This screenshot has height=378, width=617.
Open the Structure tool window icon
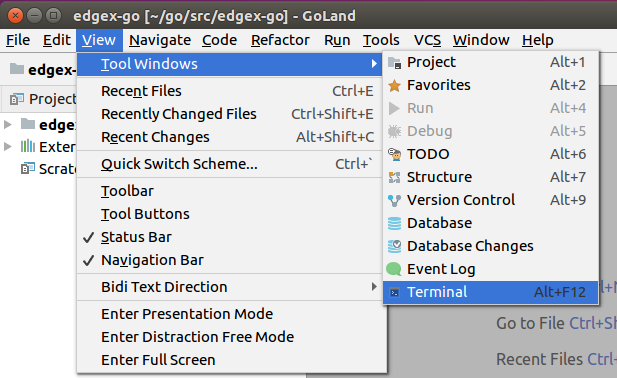pyautogui.click(x=394, y=177)
